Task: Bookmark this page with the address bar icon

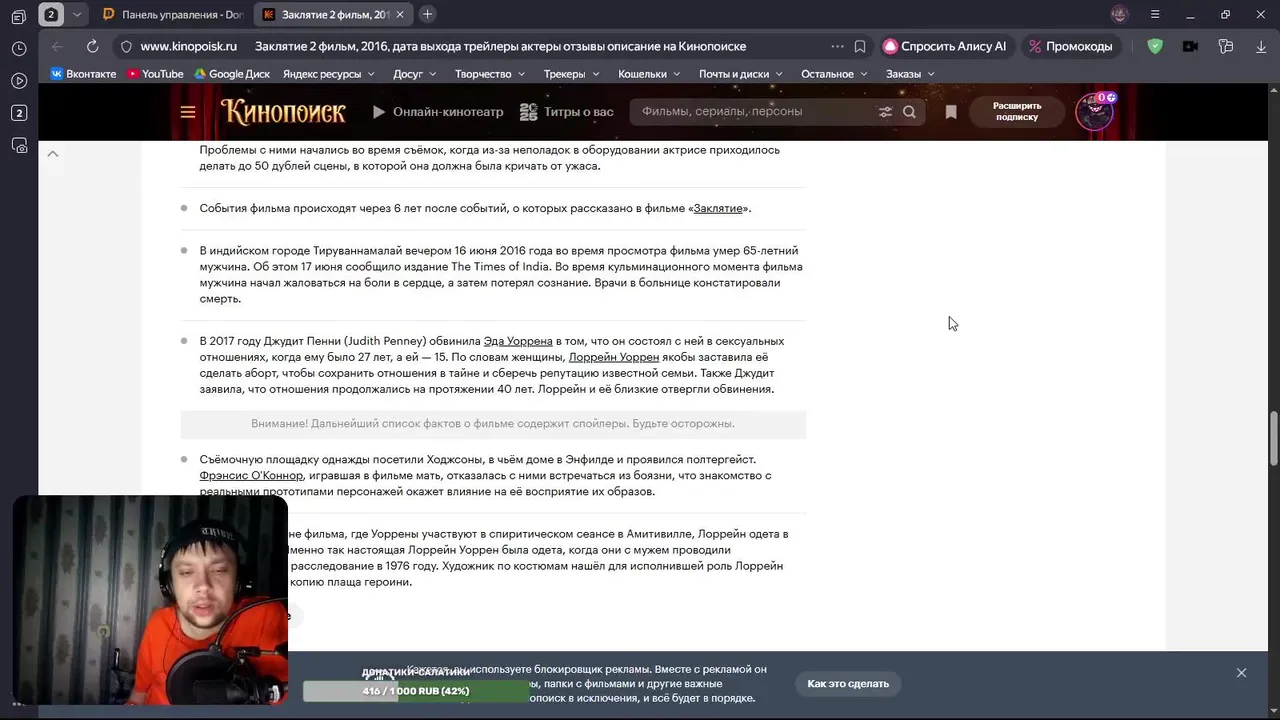Action: coord(860,46)
